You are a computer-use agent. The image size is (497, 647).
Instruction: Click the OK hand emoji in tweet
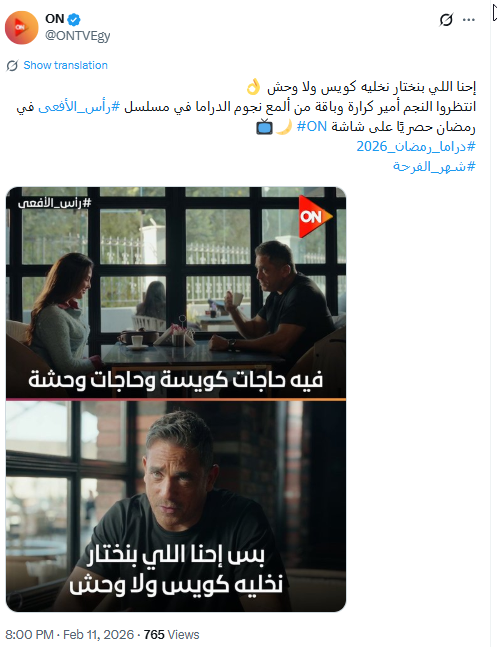(x=253, y=87)
